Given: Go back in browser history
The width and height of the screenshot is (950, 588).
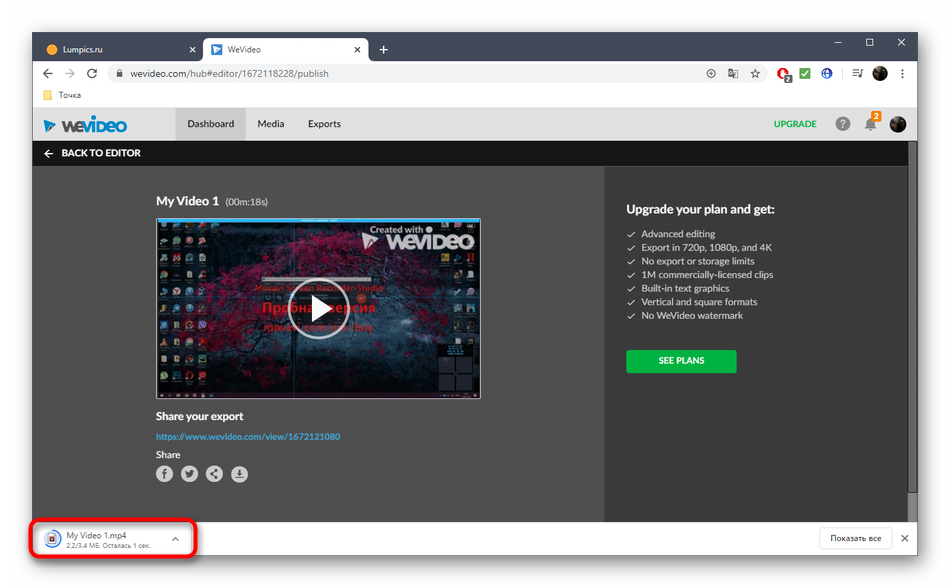Looking at the screenshot, I should (48, 73).
